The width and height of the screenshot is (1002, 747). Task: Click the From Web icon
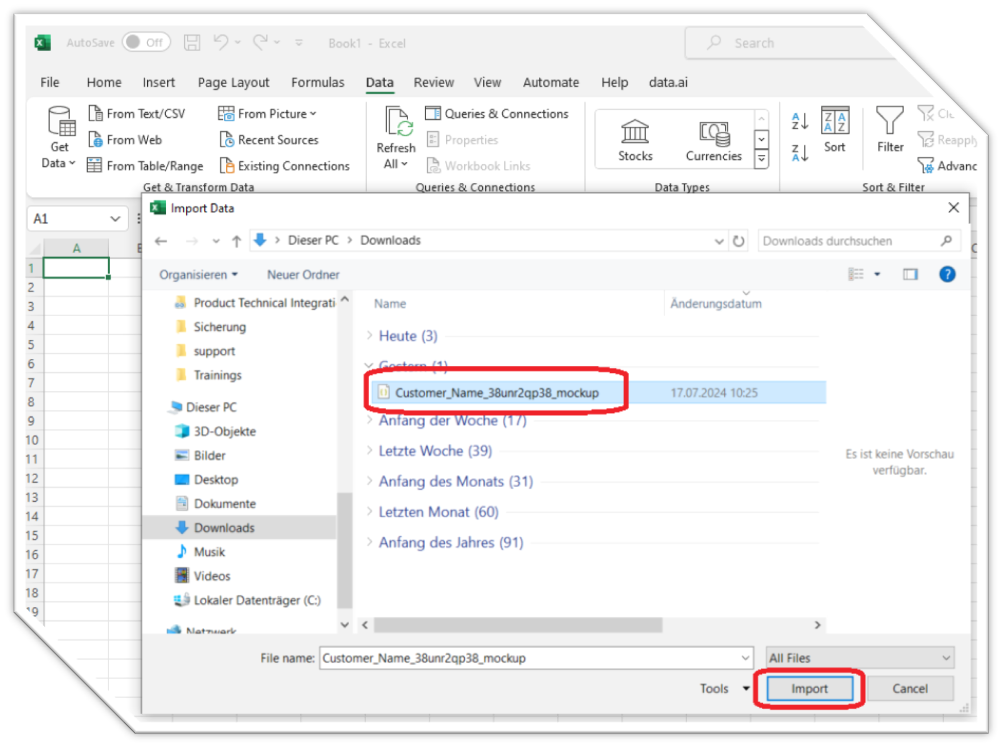click(x=96, y=140)
